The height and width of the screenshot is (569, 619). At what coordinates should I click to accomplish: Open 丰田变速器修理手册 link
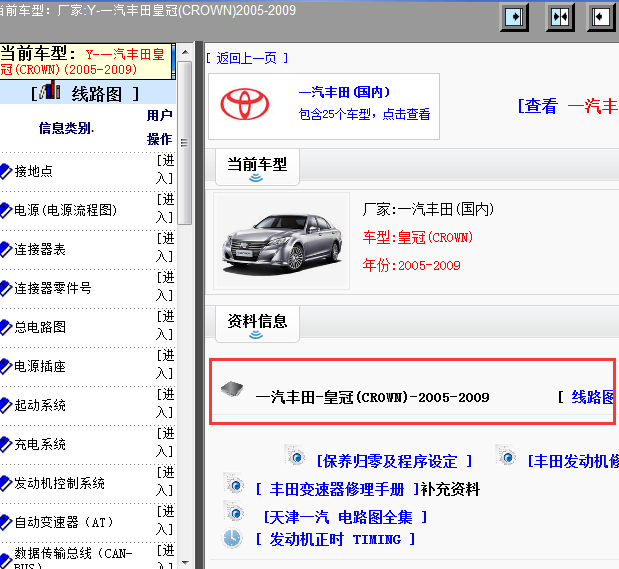tap(337, 490)
